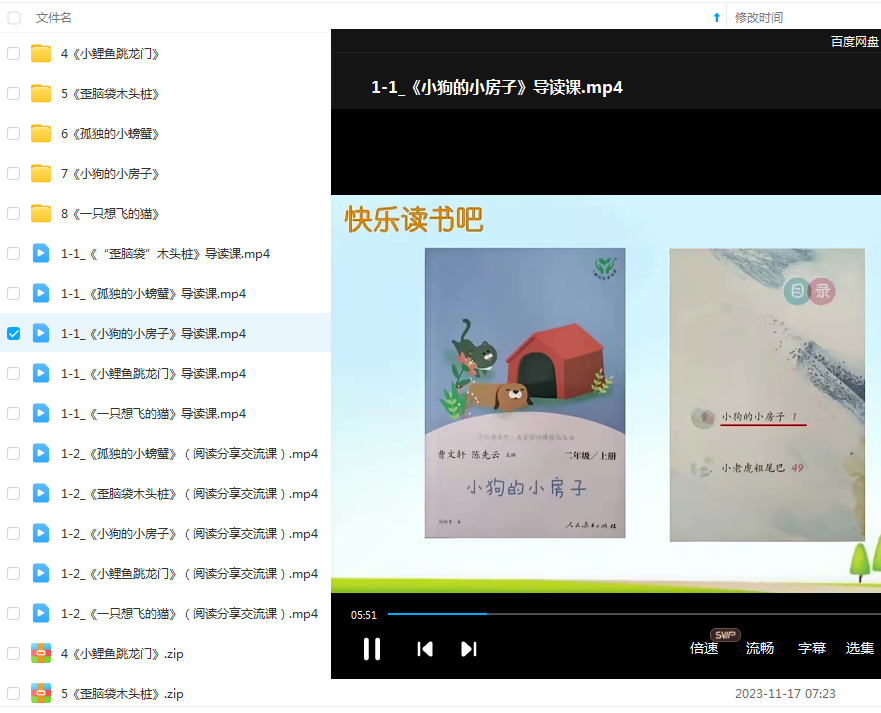Click video icon of 1-2_《歪脑袋木头桩》 sharing lesson
Screen dimensions: 881x713
tap(40, 493)
